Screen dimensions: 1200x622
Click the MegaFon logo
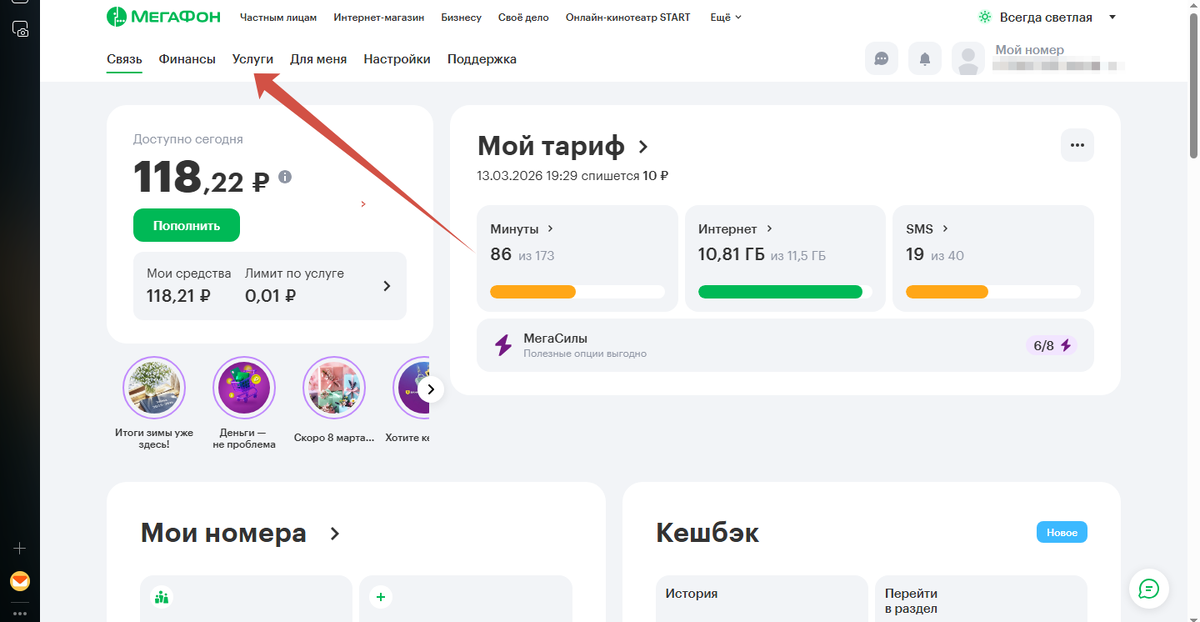(x=164, y=17)
